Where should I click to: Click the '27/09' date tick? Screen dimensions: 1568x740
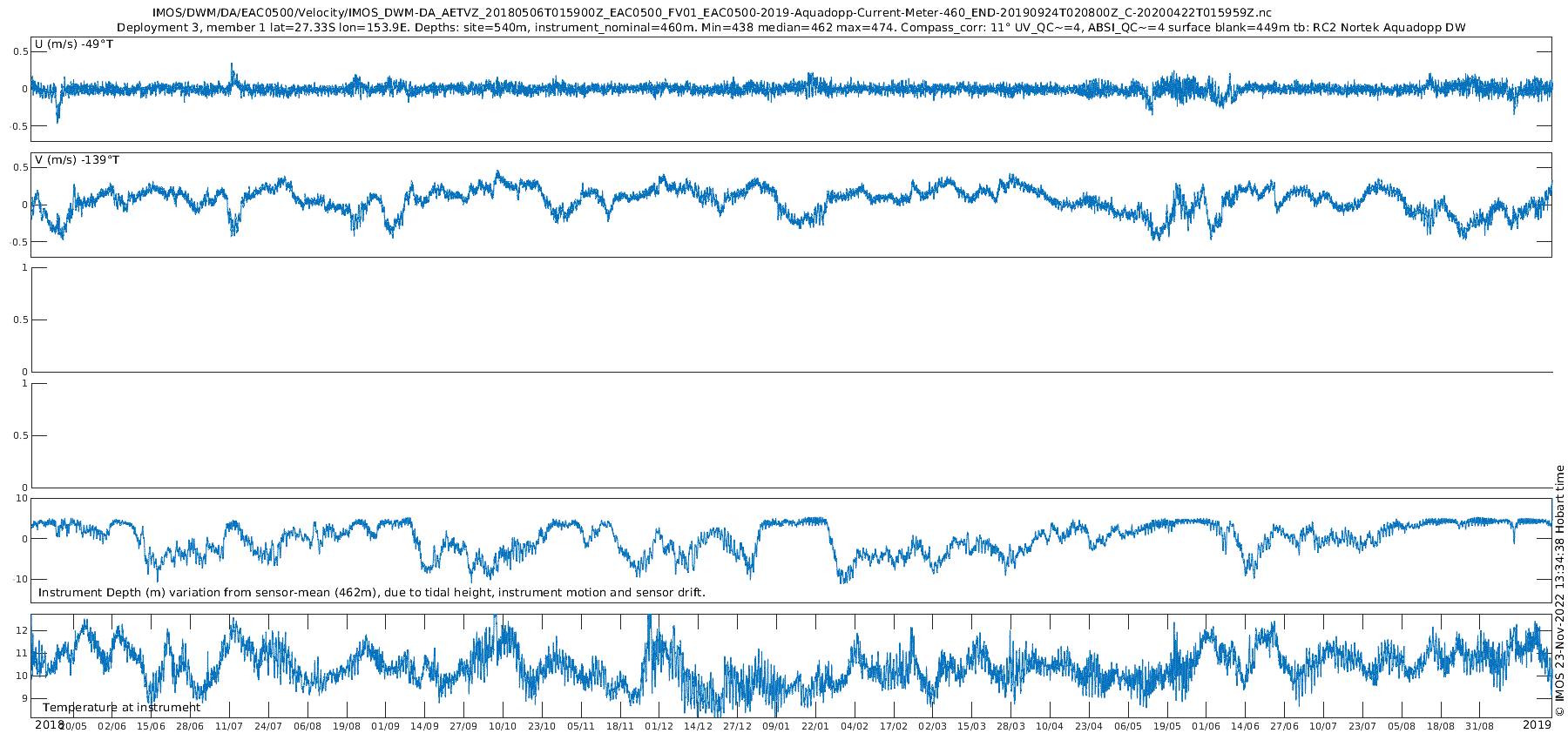click(463, 727)
